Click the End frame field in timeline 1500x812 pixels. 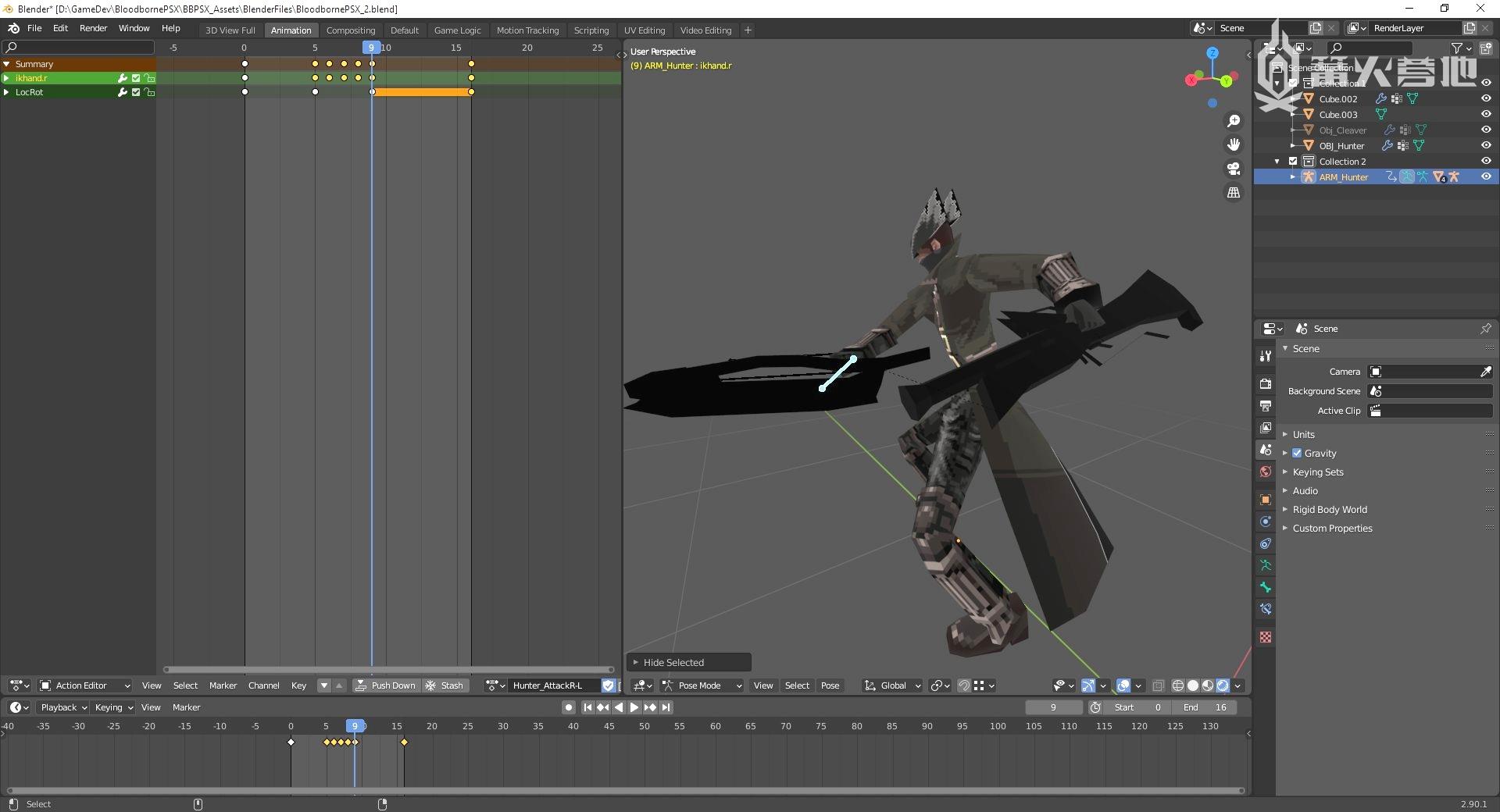[1205, 707]
